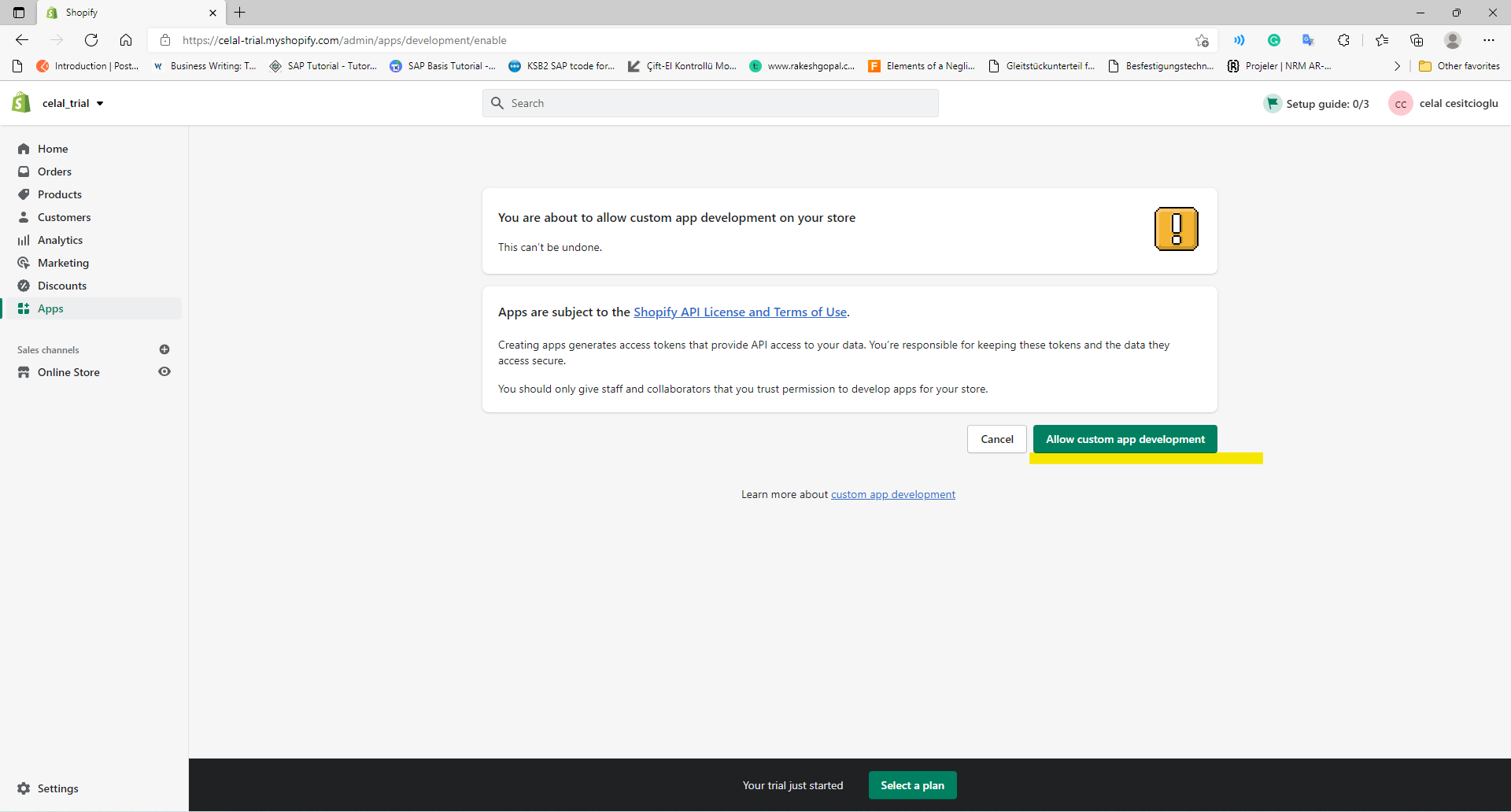Open Introduction | Post... bookmark
This screenshot has width=1511, height=812.
click(x=87, y=66)
